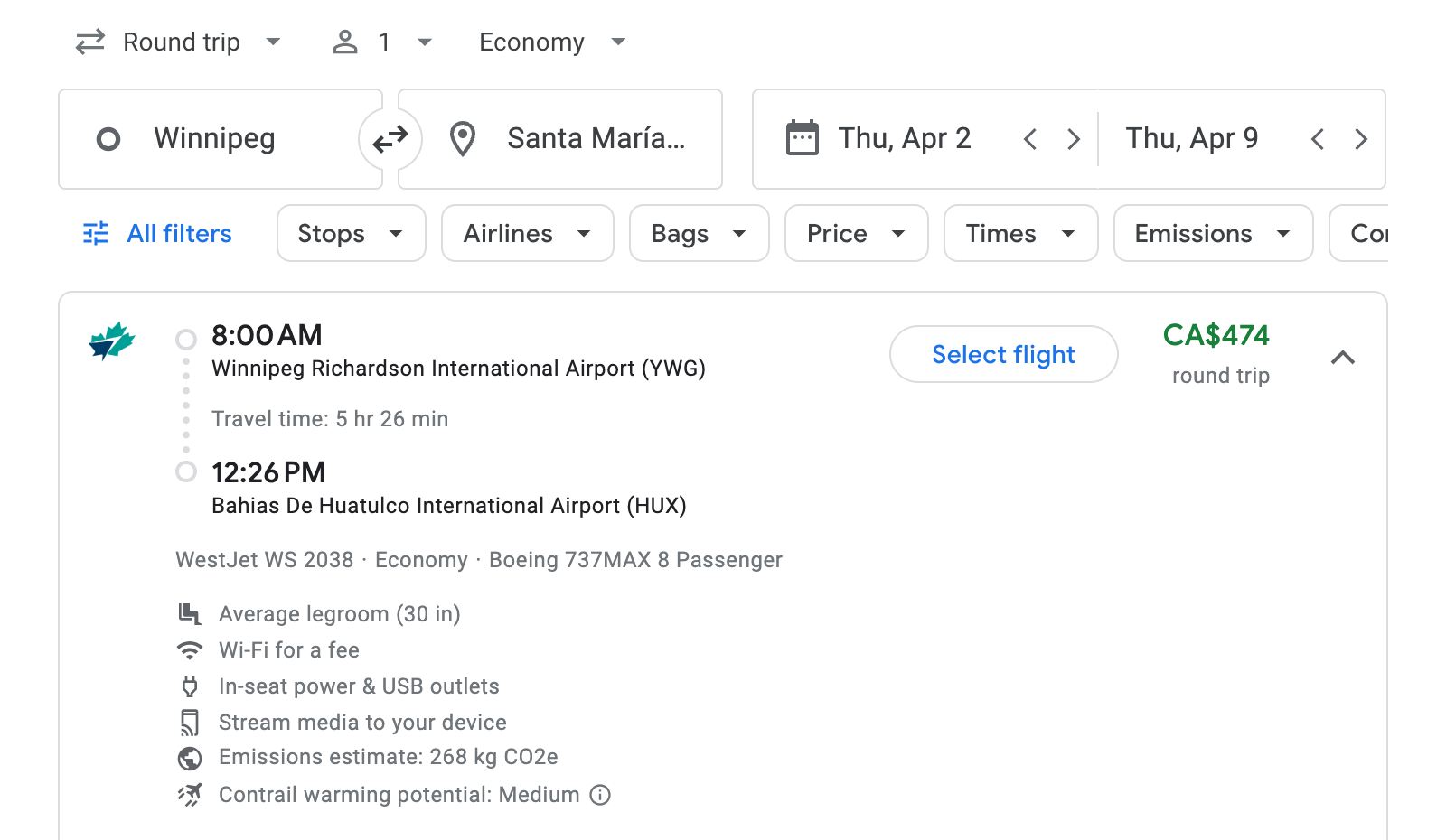Open the Bags filter dropdown

tap(699, 233)
